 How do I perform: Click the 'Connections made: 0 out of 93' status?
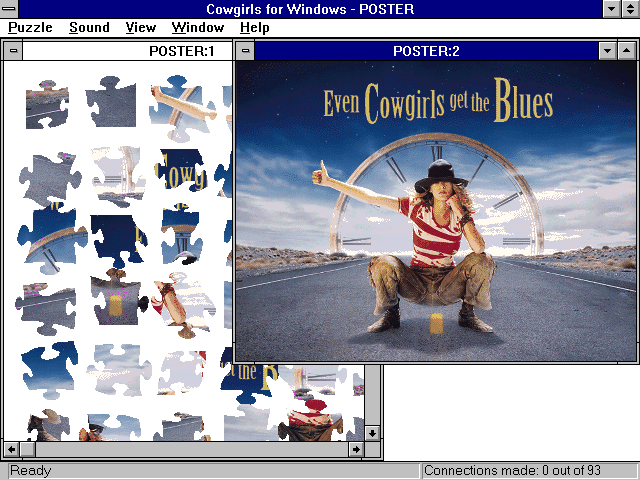pyautogui.click(x=512, y=471)
